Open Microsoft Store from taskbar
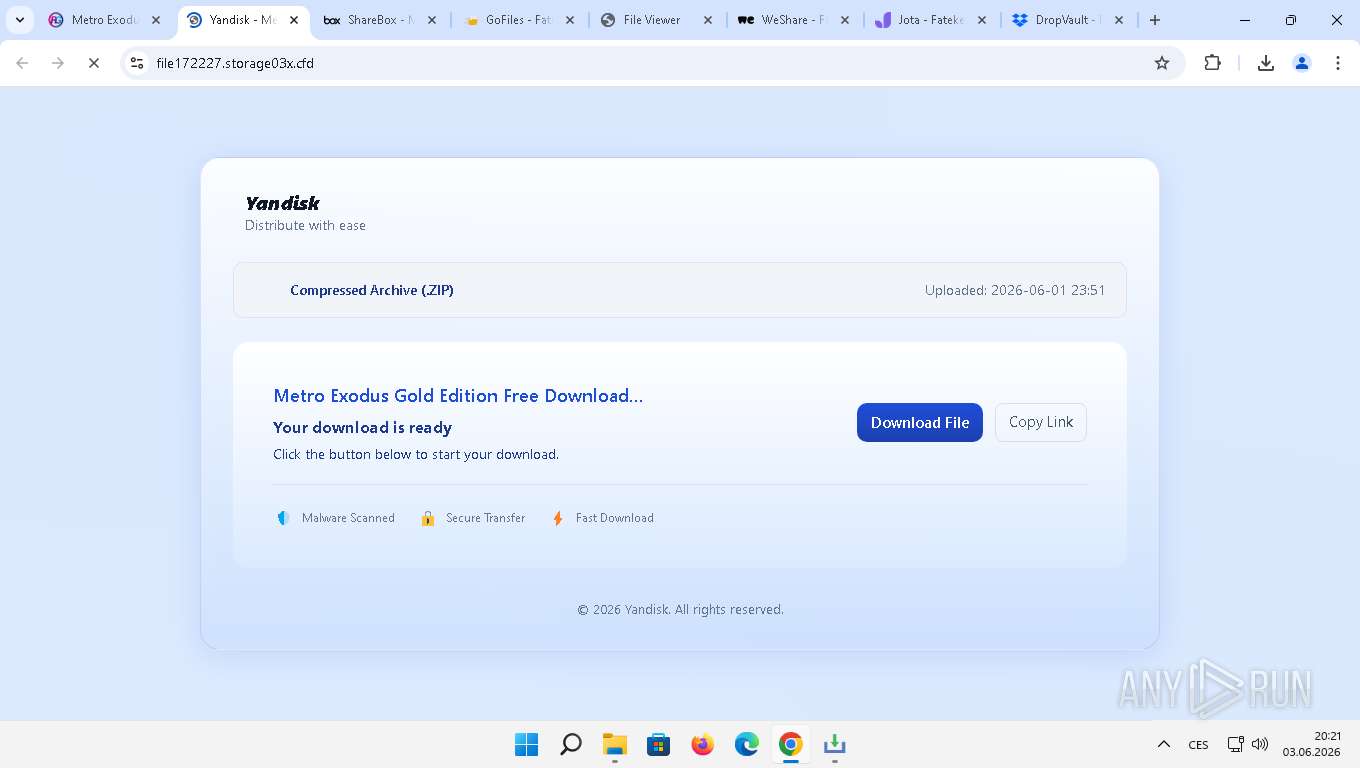 (x=658, y=744)
